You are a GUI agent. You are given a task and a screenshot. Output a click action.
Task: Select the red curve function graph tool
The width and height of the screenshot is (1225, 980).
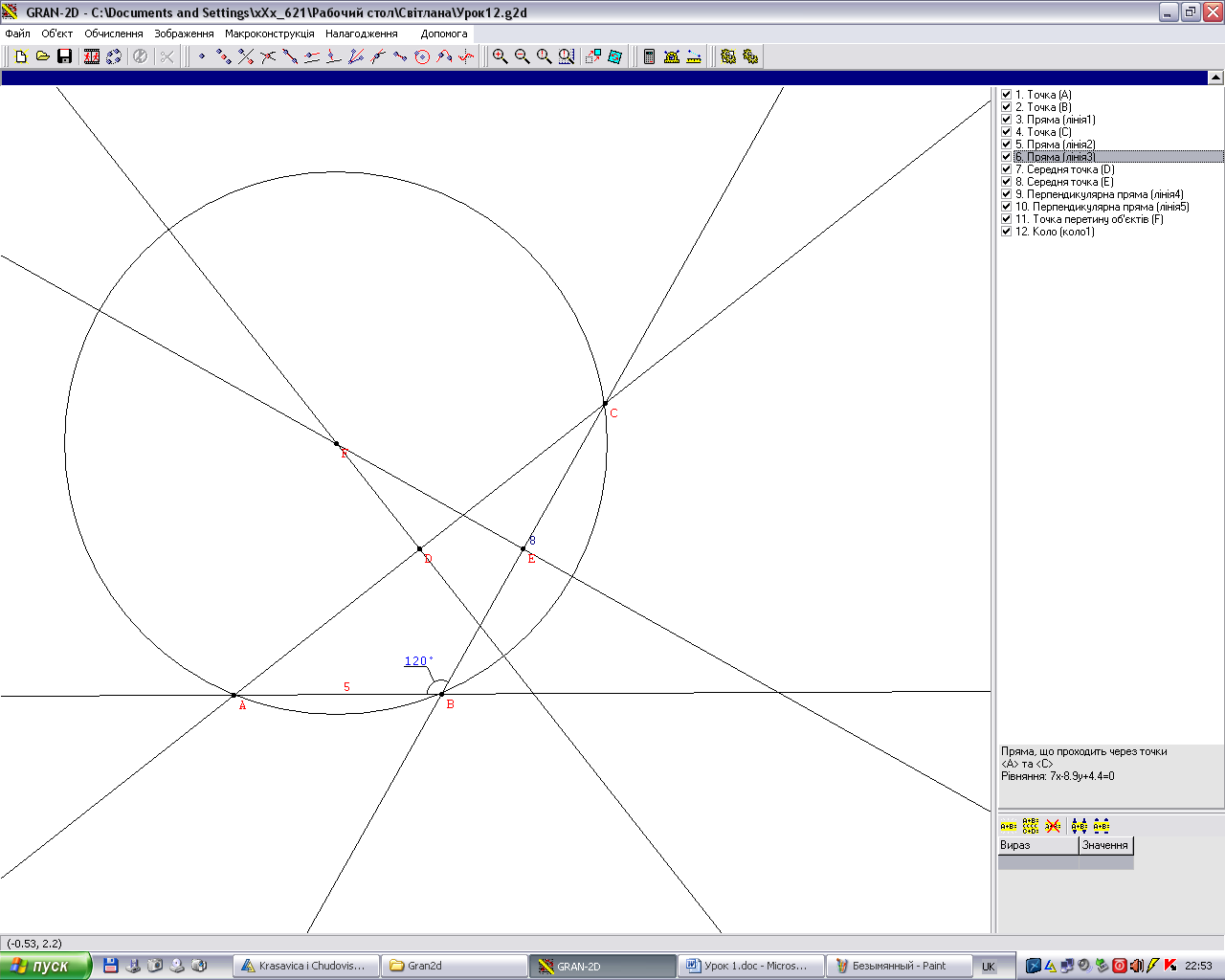point(466,56)
